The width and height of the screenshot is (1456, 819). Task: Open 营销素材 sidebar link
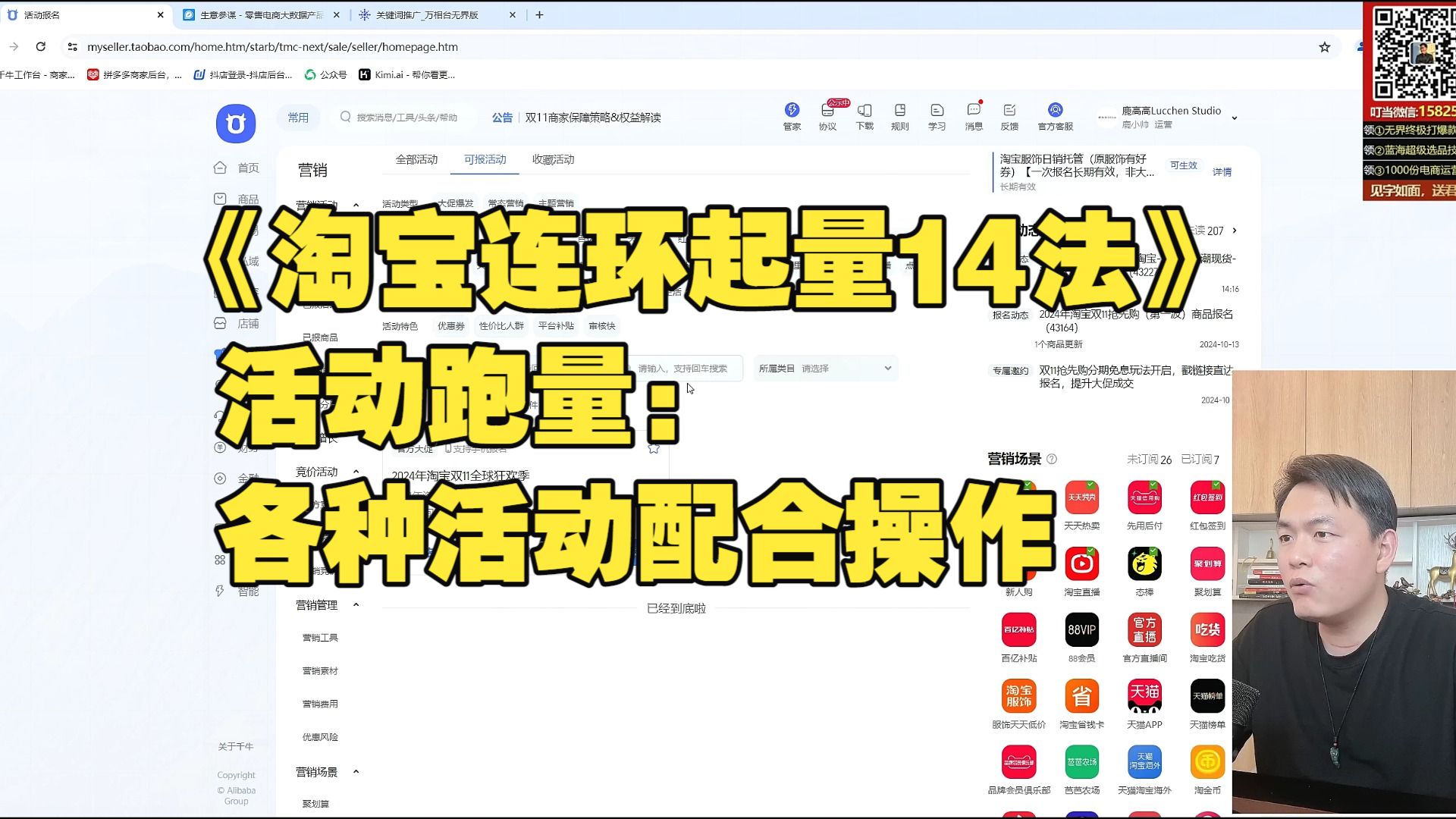point(320,671)
